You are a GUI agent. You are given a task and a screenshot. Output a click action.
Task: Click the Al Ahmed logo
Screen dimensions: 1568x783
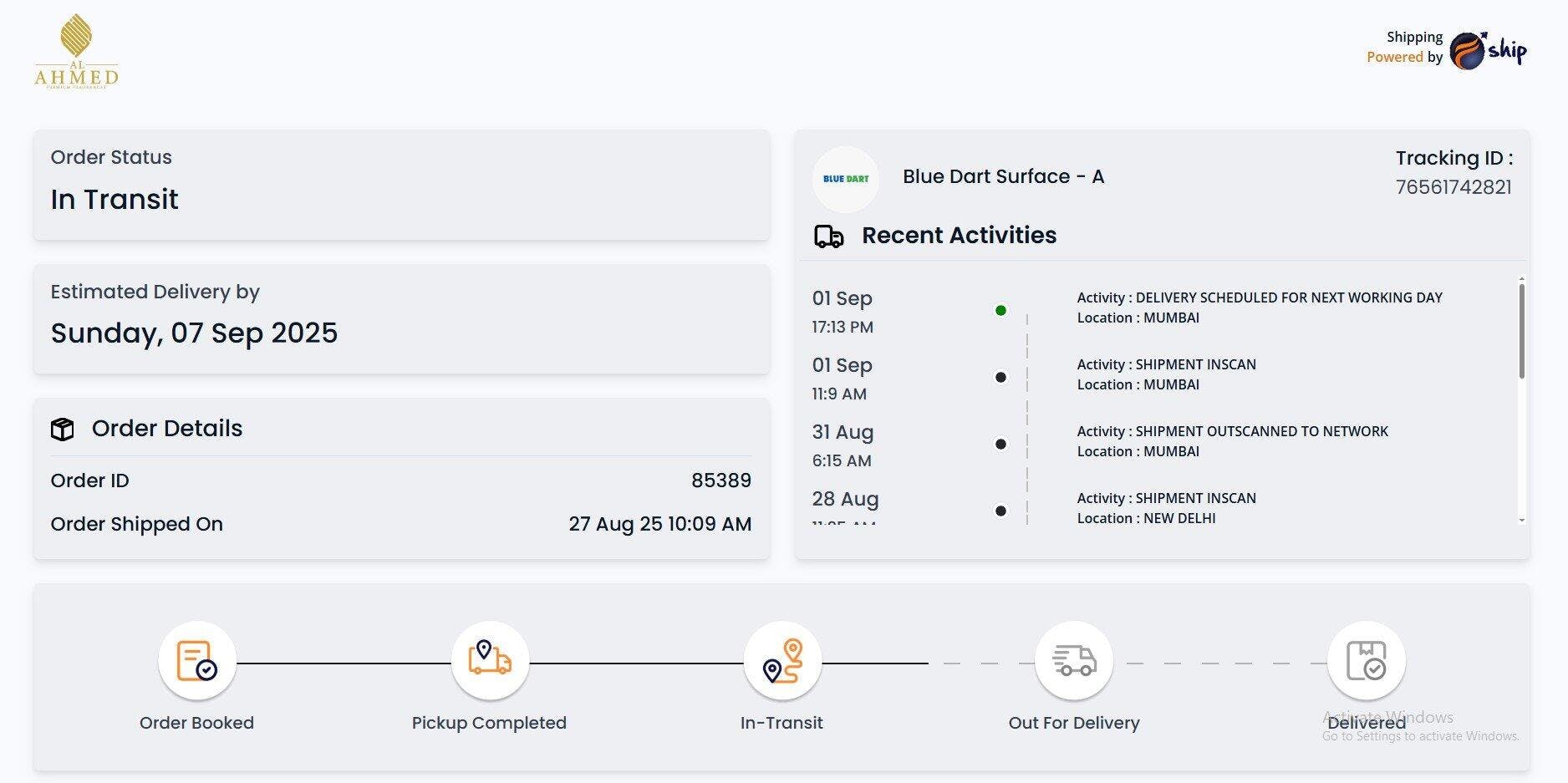tap(76, 50)
